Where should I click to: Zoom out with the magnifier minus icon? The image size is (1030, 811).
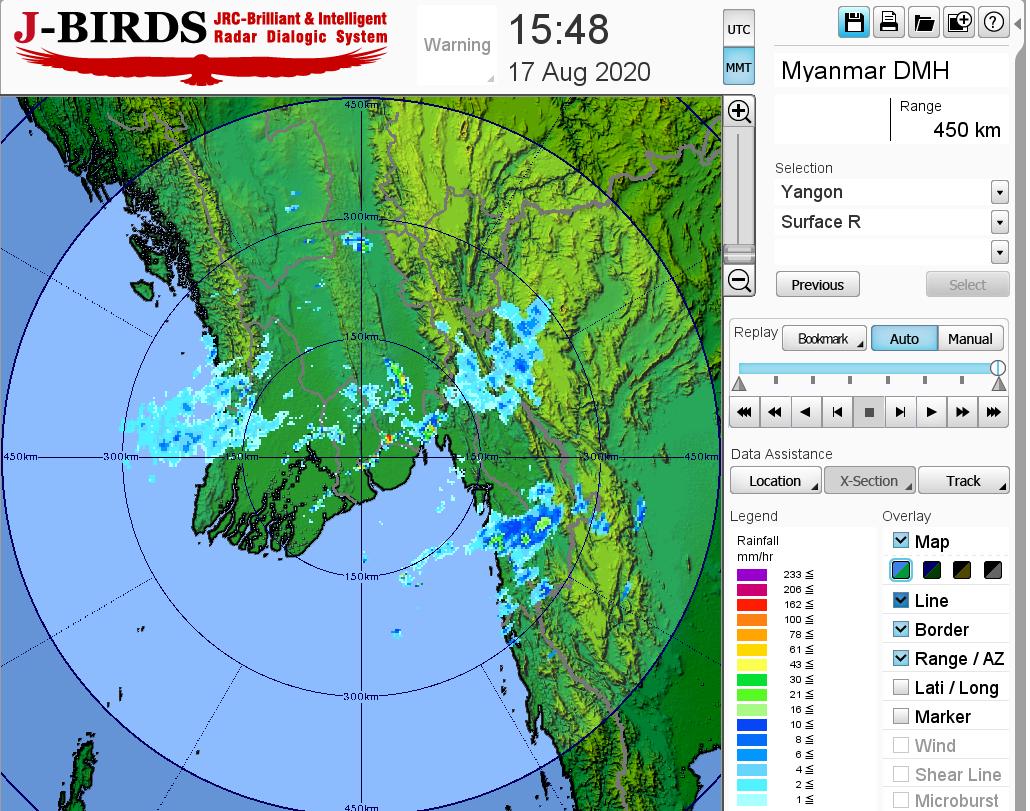(x=739, y=280)
